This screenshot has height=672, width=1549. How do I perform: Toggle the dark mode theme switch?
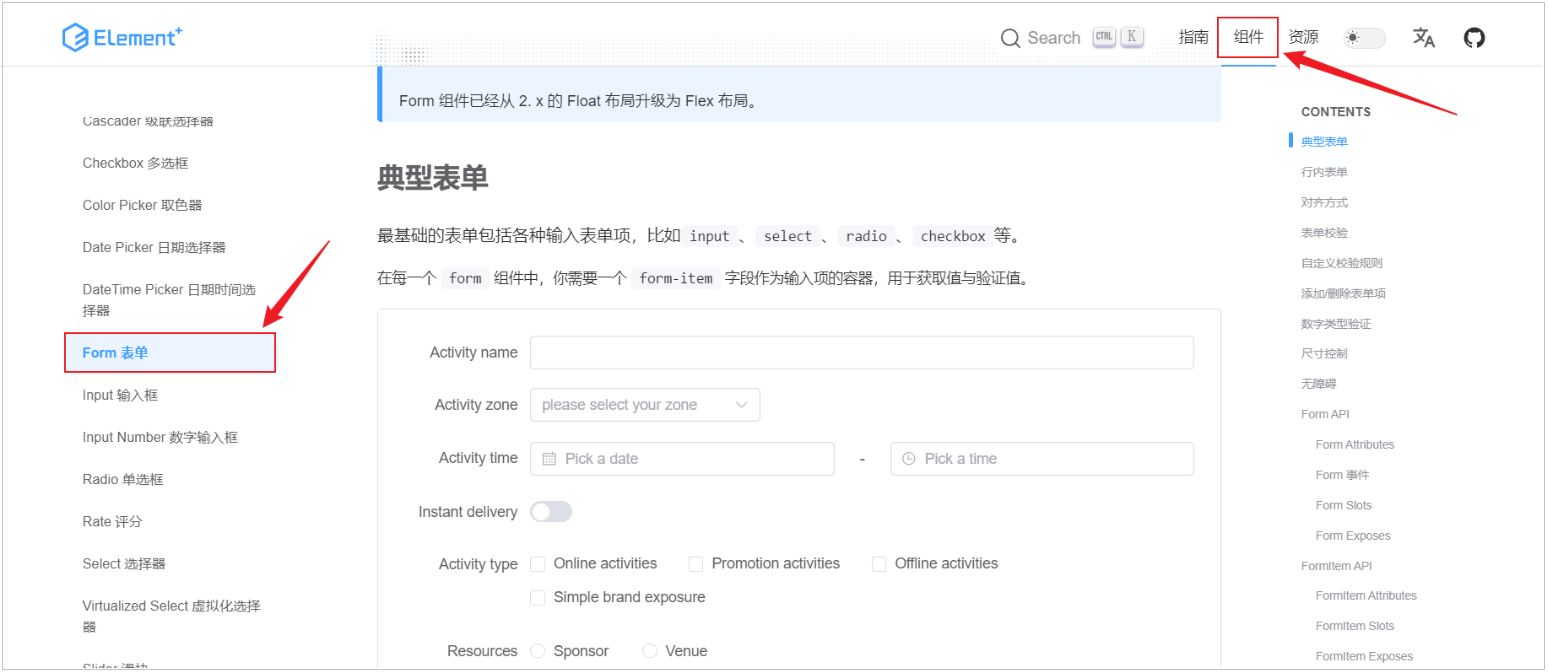click(x=1364, y=38)
